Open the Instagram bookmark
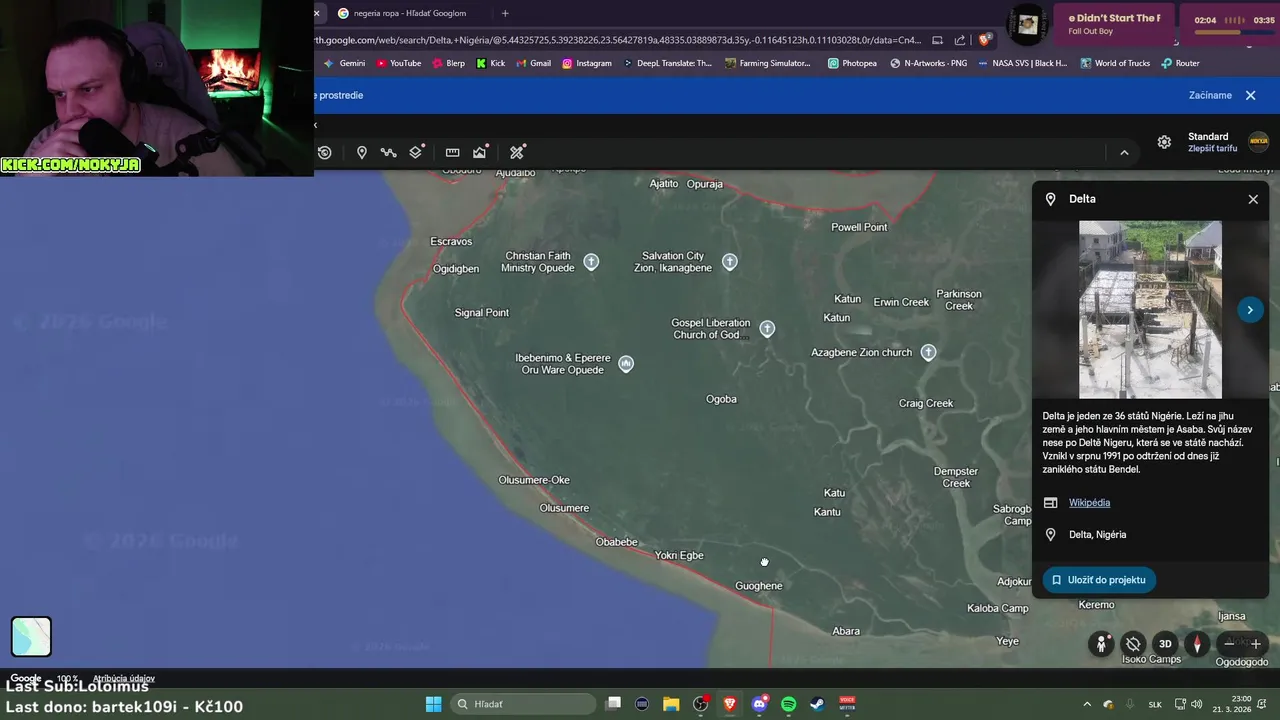This screenshot has height=720, width=1280. [x=587, y=63]
